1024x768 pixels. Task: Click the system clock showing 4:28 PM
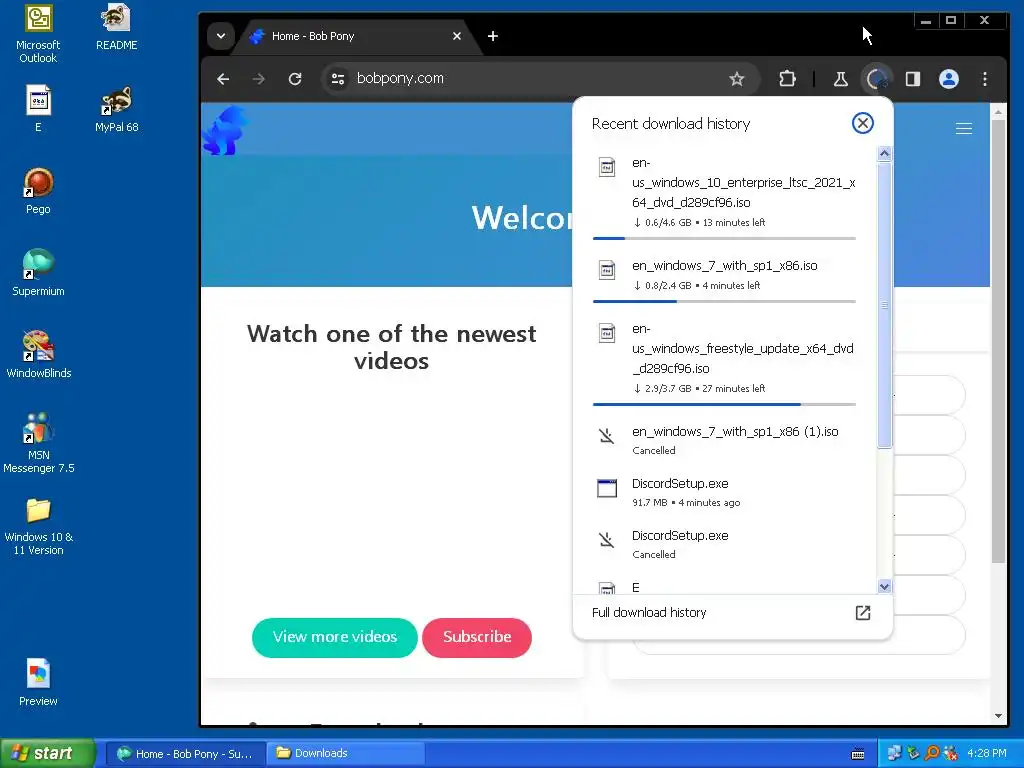pos(987,753)
